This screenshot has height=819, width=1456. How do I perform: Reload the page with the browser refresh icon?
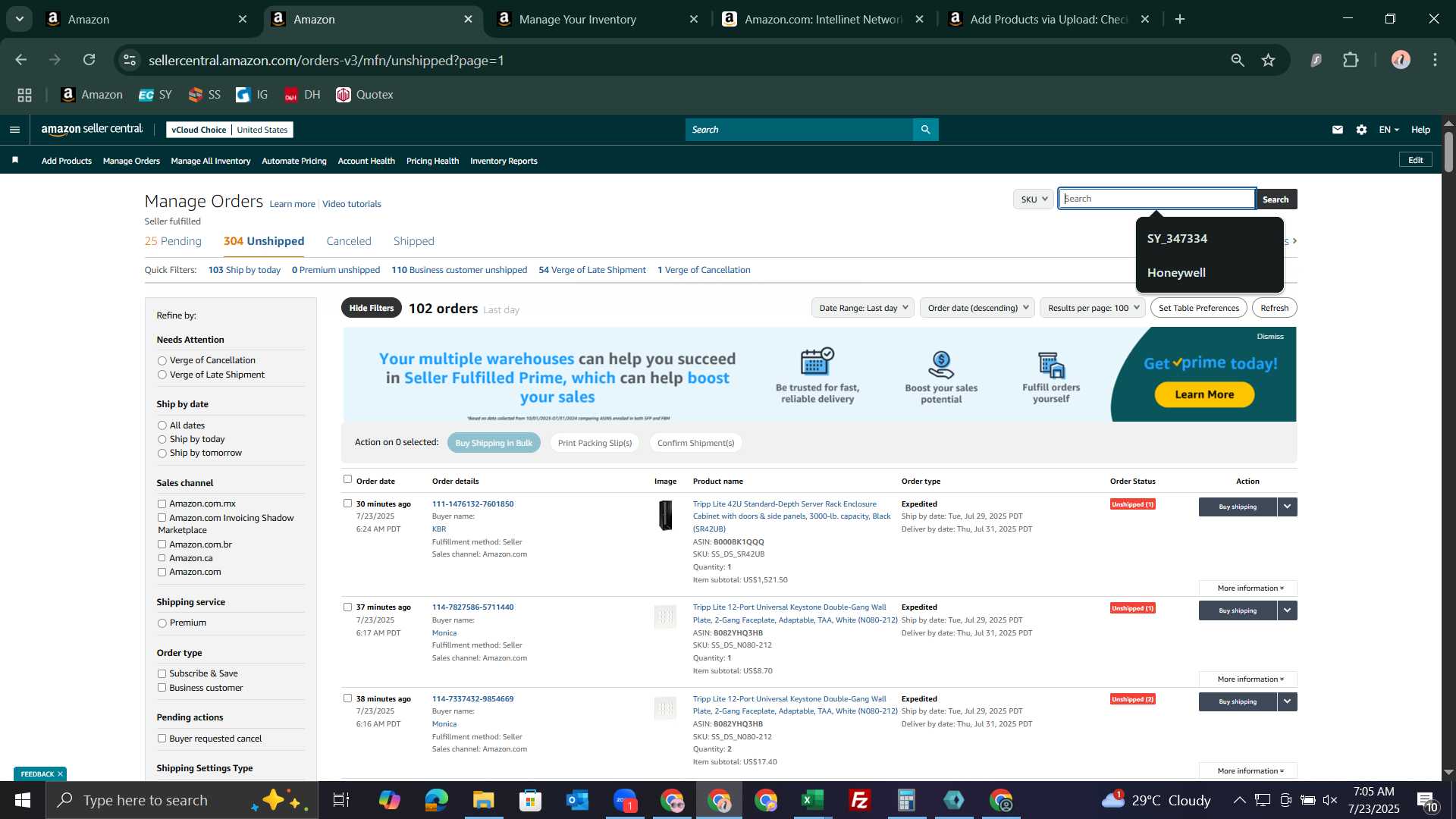point(89,60)
